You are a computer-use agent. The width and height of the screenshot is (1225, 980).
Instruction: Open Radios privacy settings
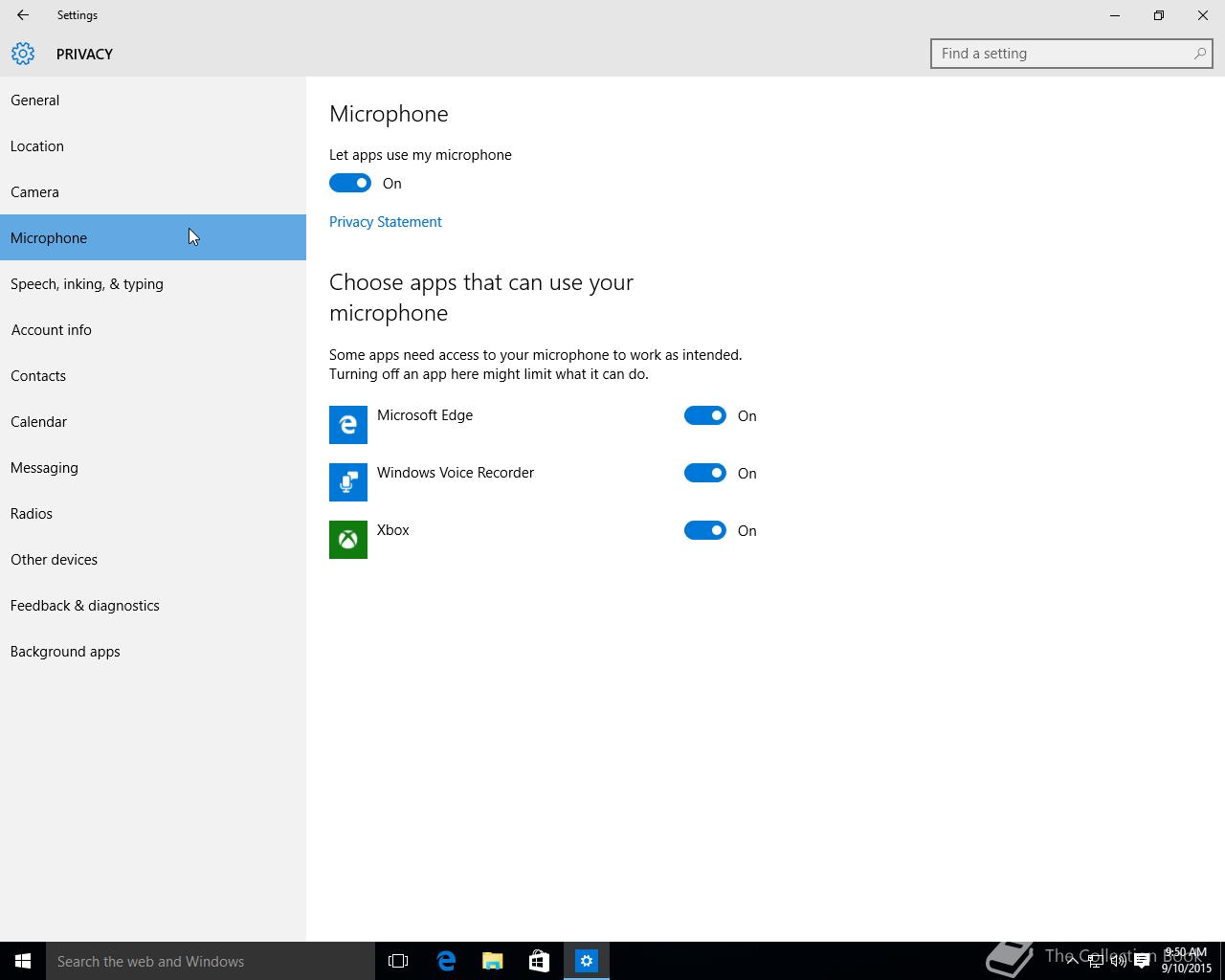pyautogui.click(x=153, y=513)
